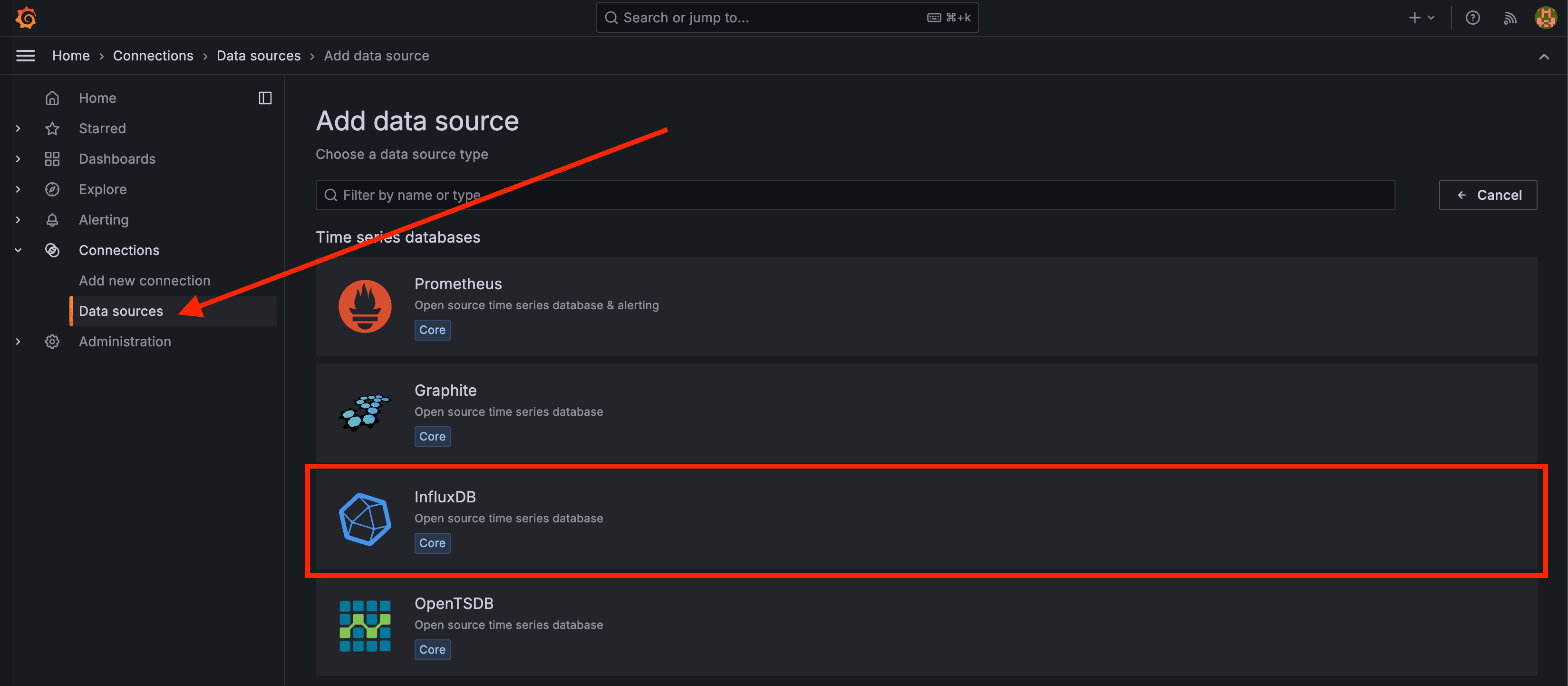1568x686 pixels.
Task: Expand the Starred section chevron
Action: point(18,128)
